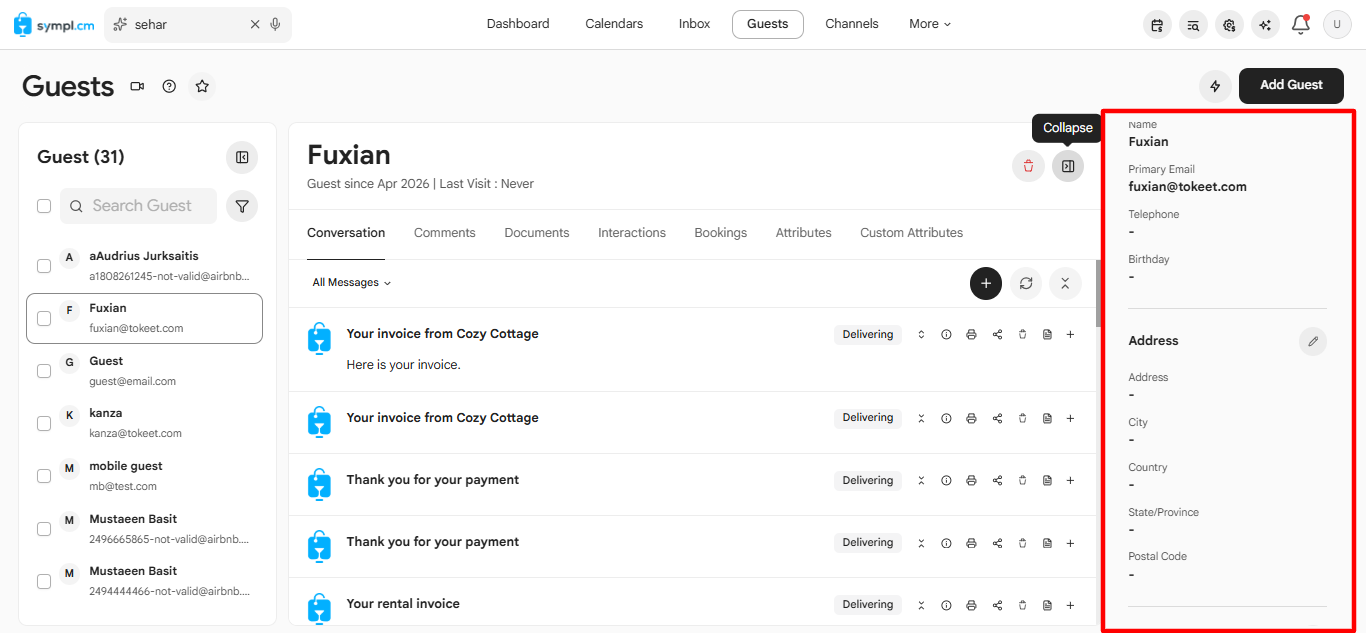Print the message reading Here is your invoice
1366x633 pixels.
click(971, 335)
